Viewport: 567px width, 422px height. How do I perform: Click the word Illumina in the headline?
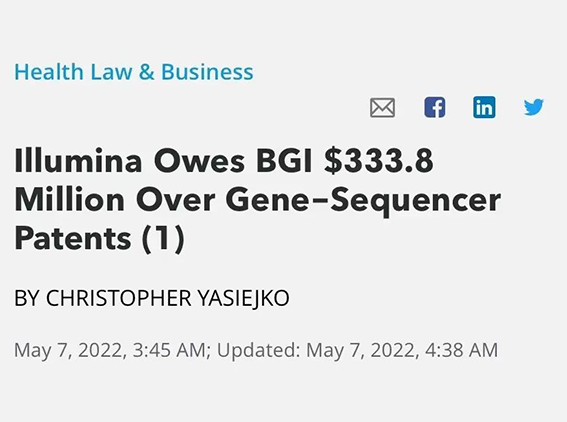(x=78, y=161)
